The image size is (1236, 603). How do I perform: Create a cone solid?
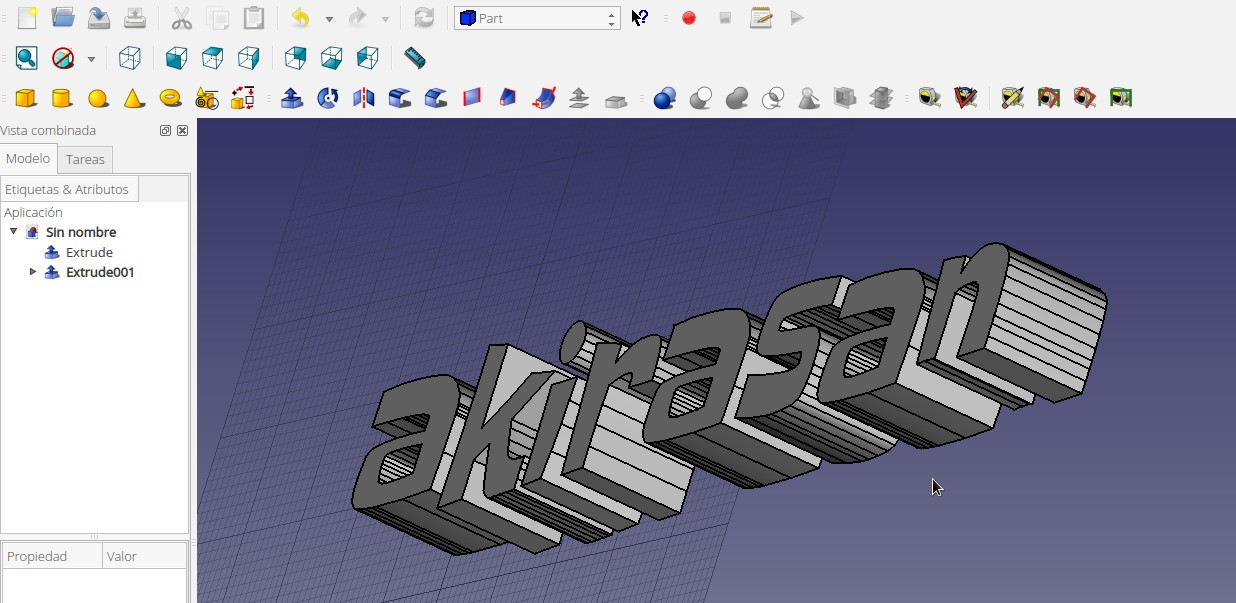pyautogui.click(x=133, y=98)
